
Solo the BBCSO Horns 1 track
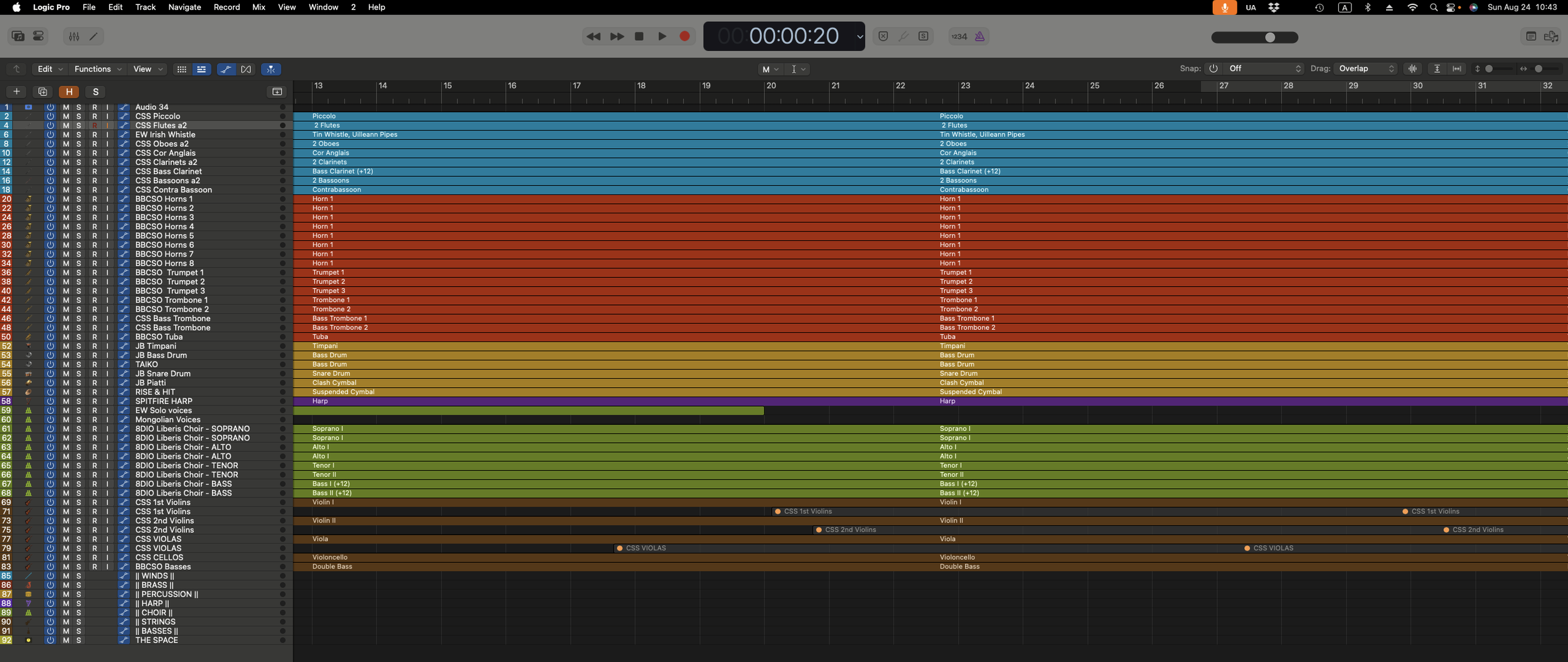[x=78, y=199]
